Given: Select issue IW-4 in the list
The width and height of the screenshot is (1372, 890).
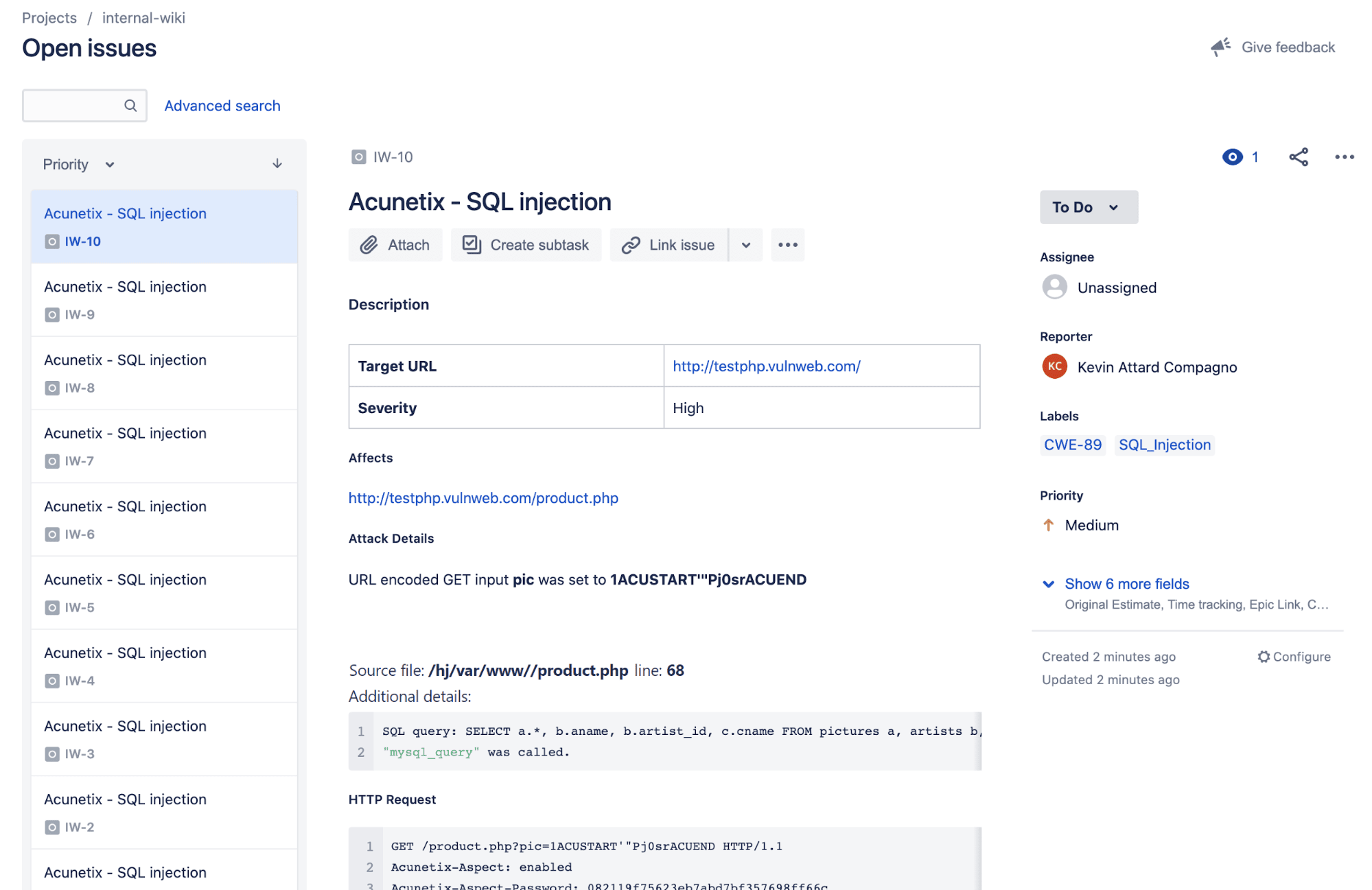Looking at the screenshot, I should 165,666.
